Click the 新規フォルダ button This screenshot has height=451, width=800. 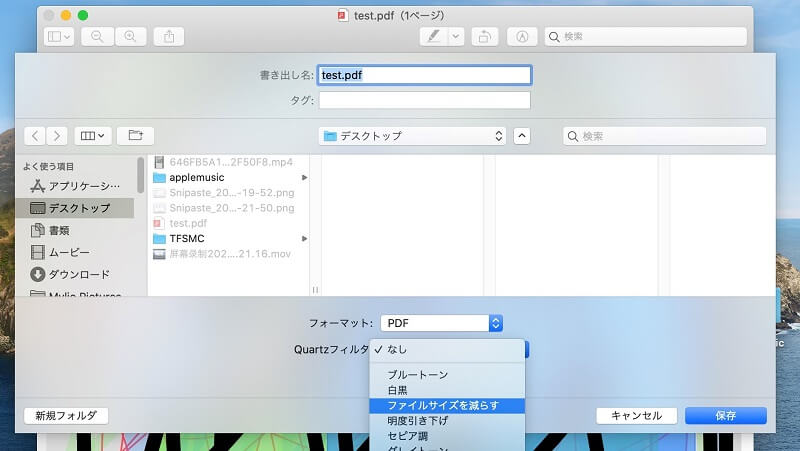coord(66,416)
